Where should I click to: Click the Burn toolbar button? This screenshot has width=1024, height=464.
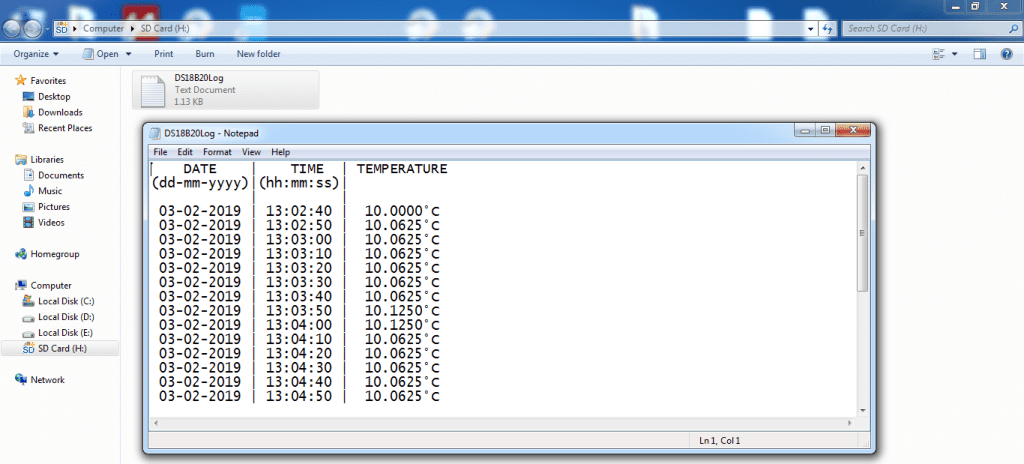click(x=204, y=54)
